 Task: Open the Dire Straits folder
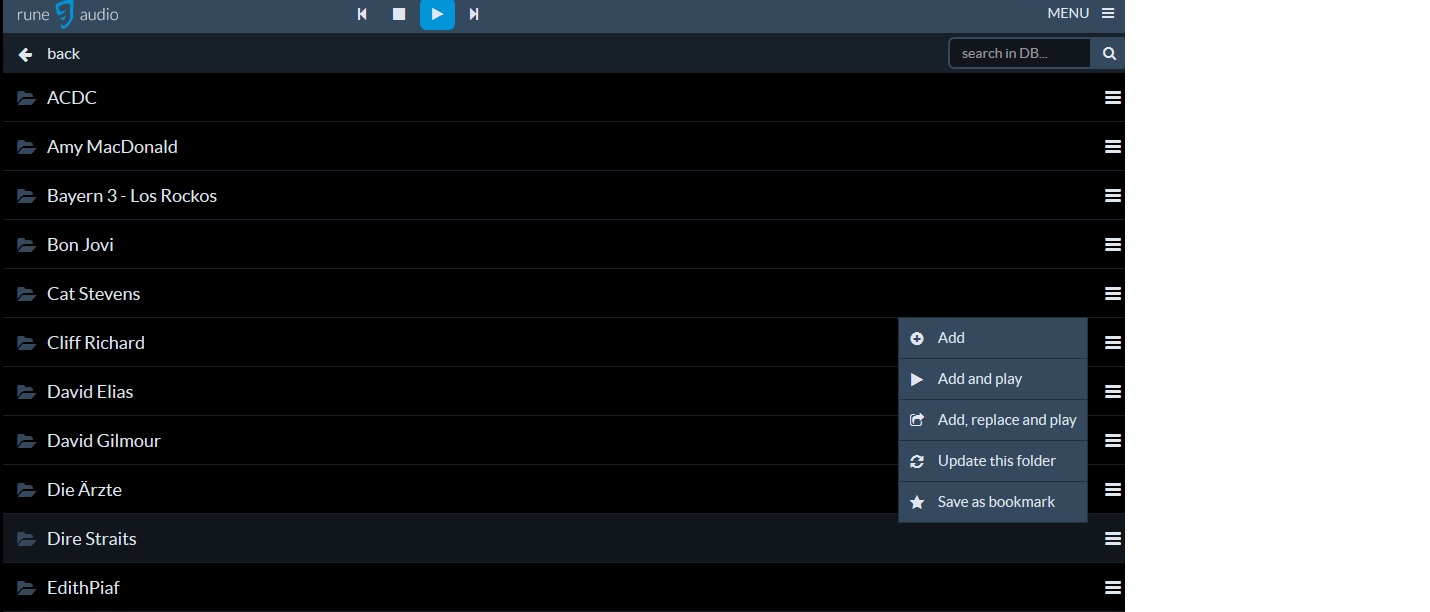click(564, 538)
